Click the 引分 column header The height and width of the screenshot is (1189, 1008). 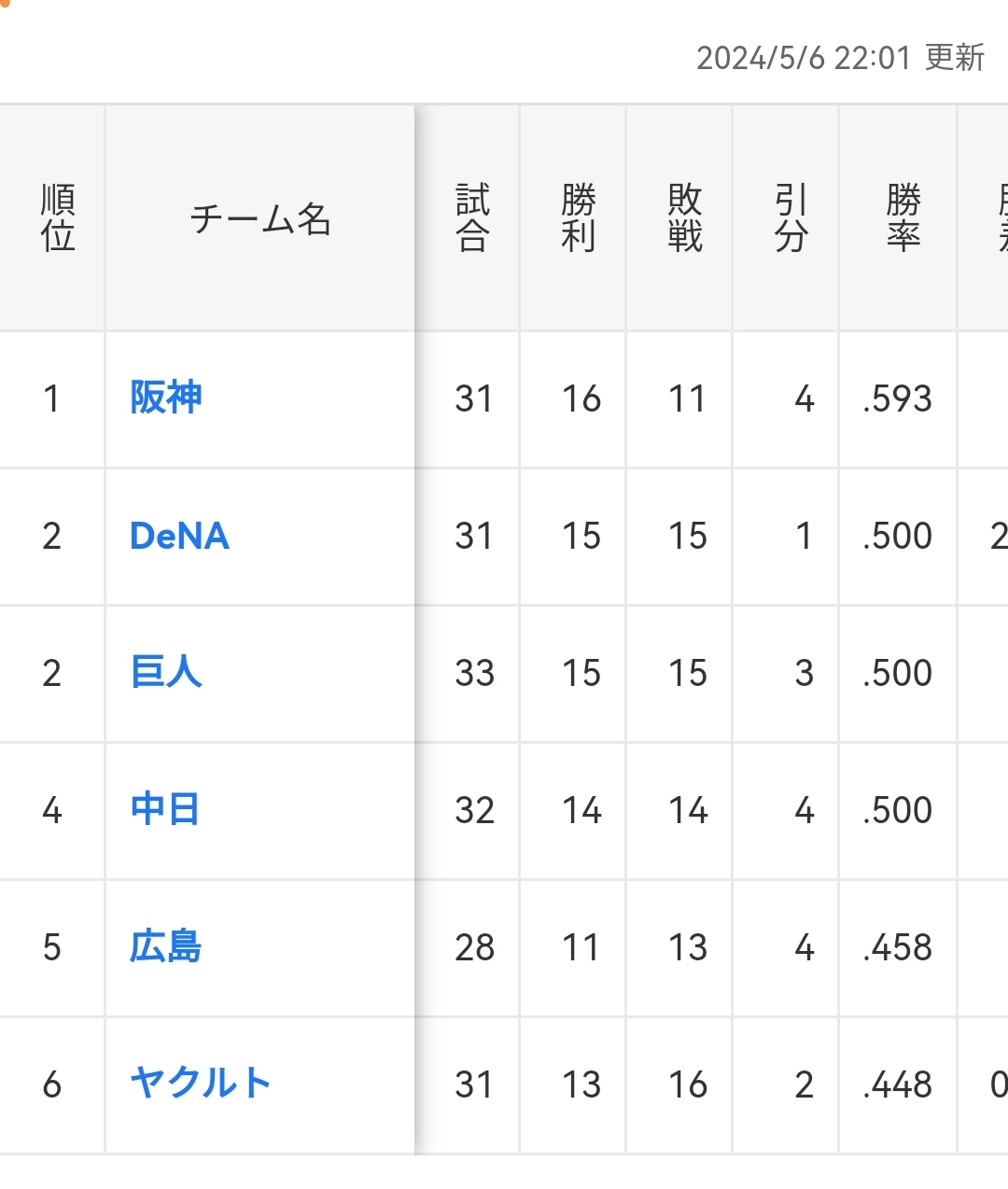pos(791,218)
